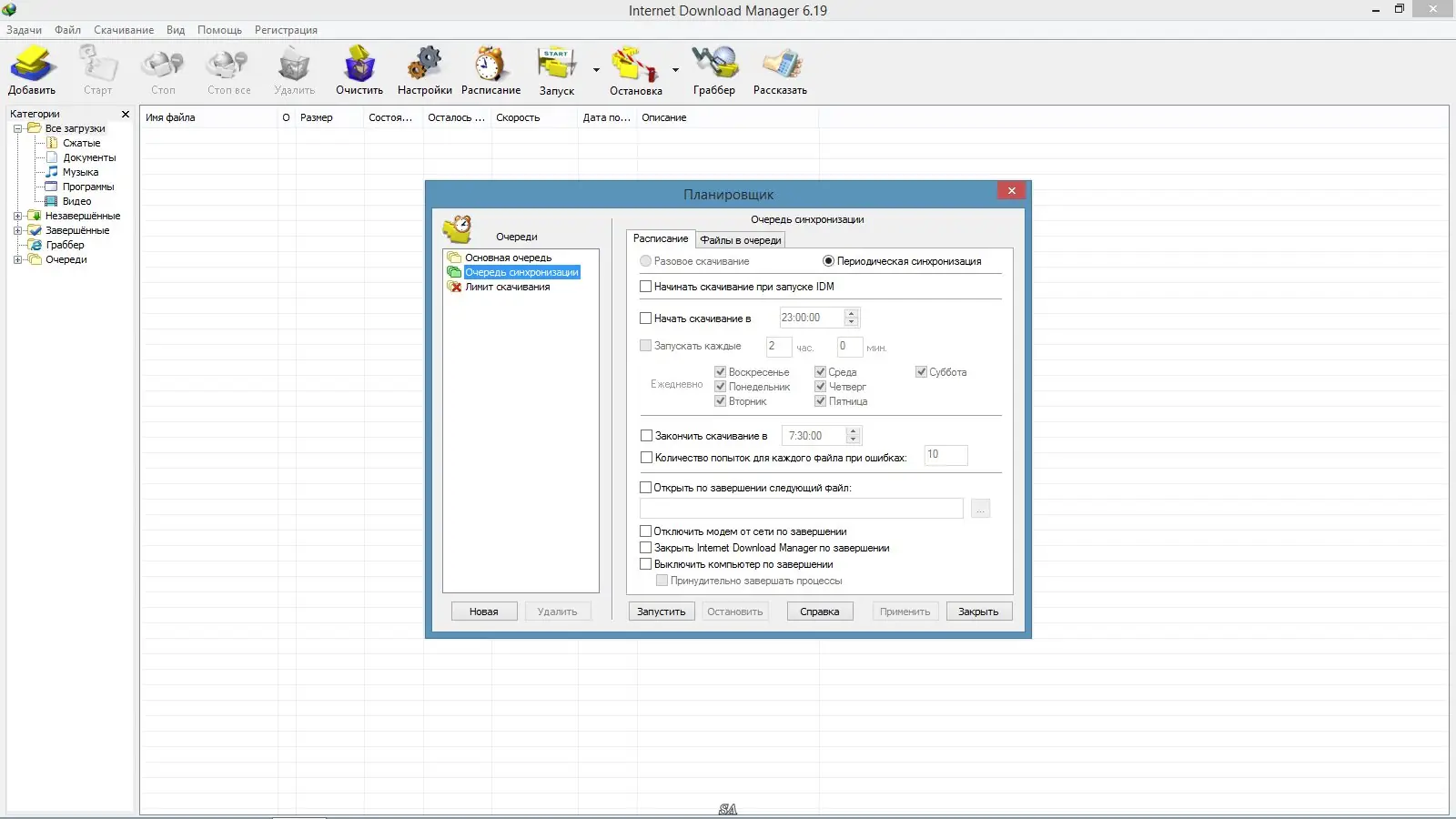The image size is (1456, 819).
Task: Click the Остановка queue icon
Action: pyautogui.click(x=635, y=70)
